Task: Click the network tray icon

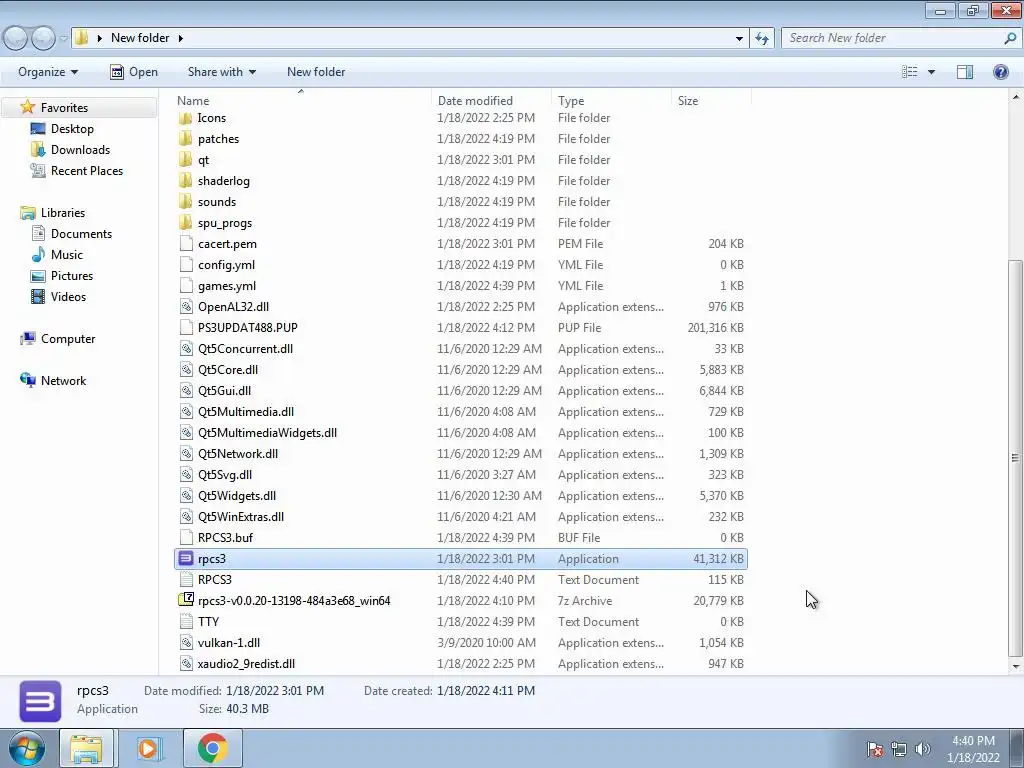Action: [x=899, y=749]
